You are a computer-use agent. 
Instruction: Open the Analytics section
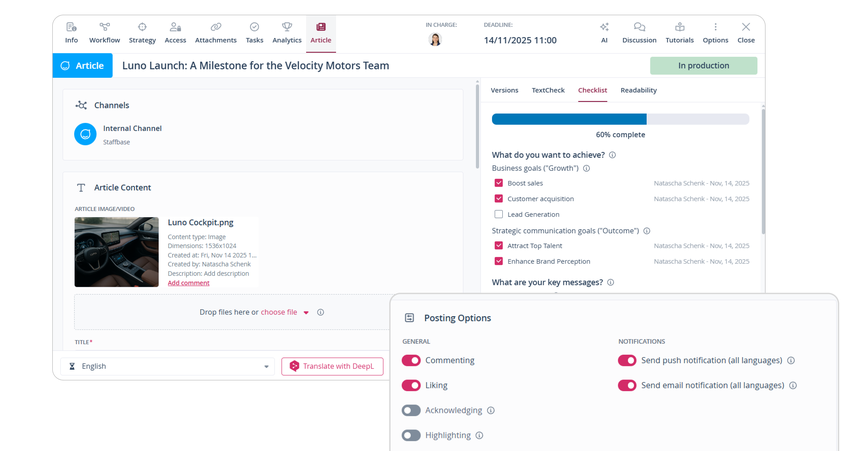pos(287,33)
